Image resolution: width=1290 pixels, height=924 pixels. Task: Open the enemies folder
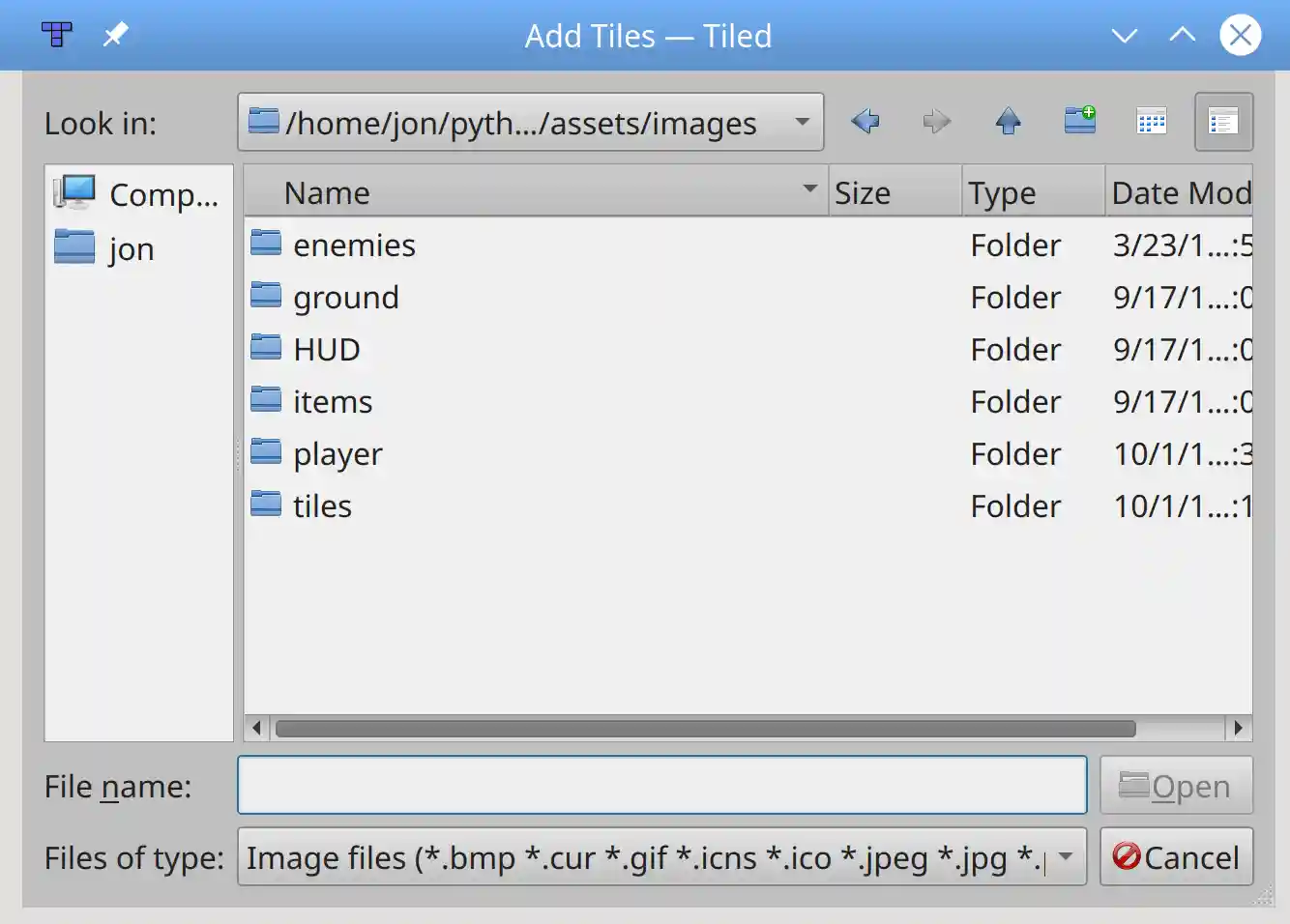pyautogui.click(x=354, y=245)
